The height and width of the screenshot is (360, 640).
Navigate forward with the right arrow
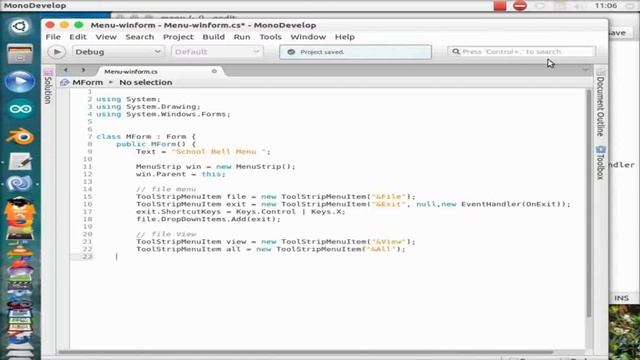pyautogui.click(x=83, y=70)
